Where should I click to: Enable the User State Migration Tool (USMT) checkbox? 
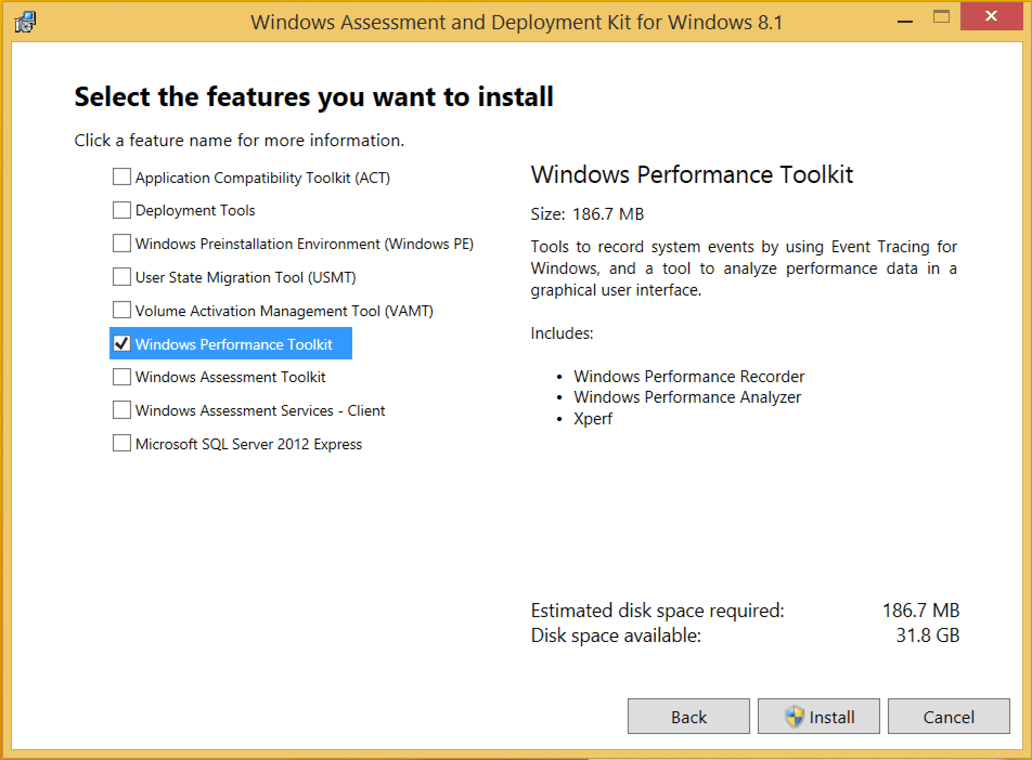coord(121,276)
